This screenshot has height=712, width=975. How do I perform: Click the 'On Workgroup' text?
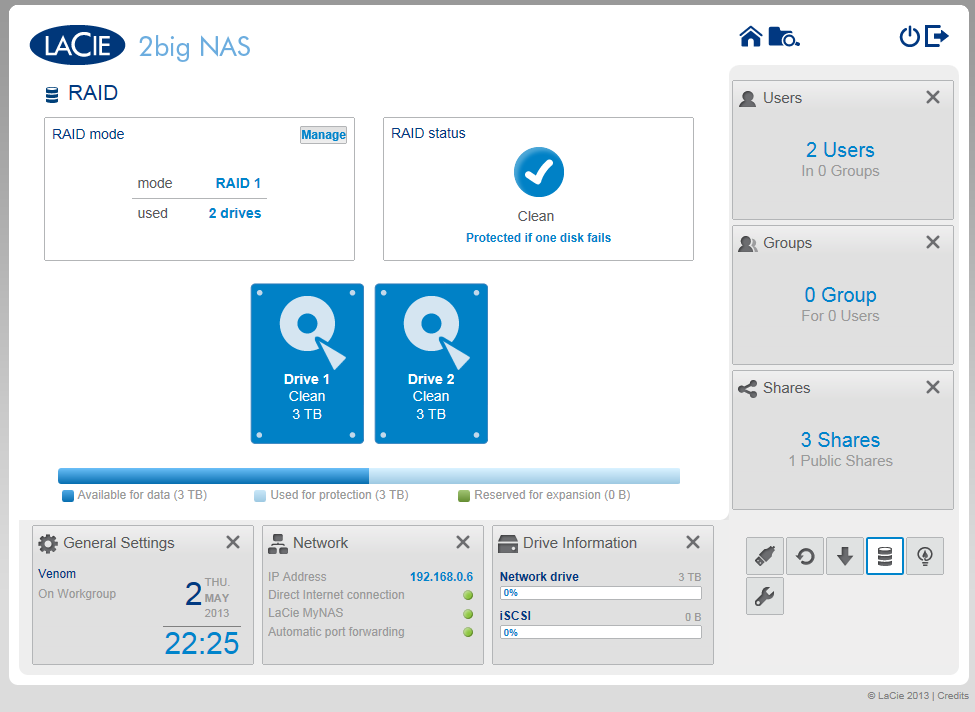(x=77, y=594)
